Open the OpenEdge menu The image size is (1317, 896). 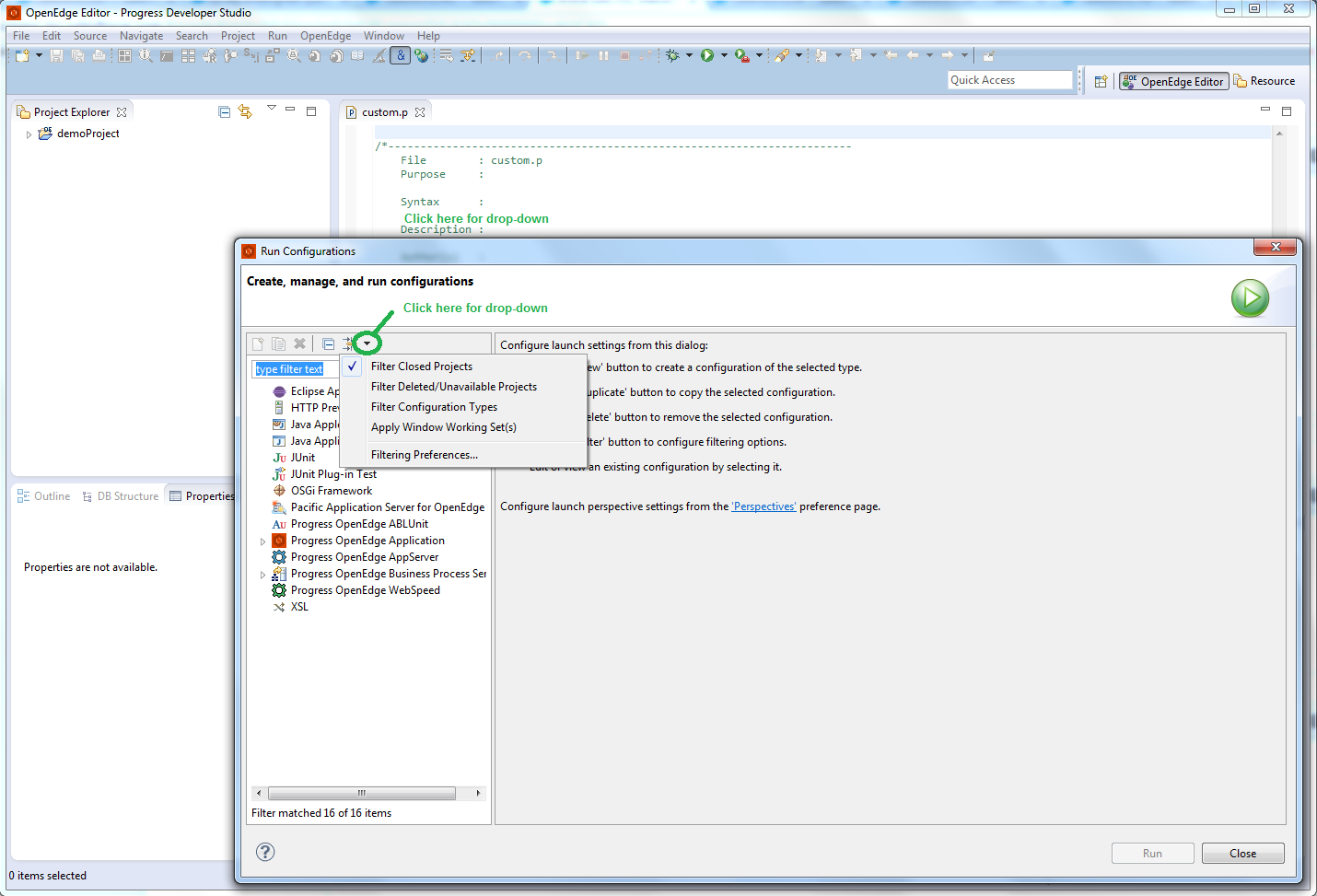(325, 36)
